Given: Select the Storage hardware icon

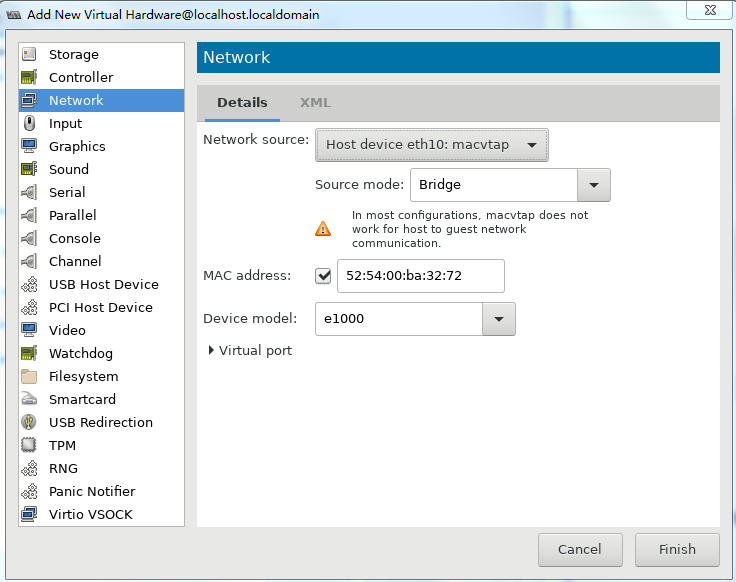Looking at the screenshot, I should pos(29,54).
